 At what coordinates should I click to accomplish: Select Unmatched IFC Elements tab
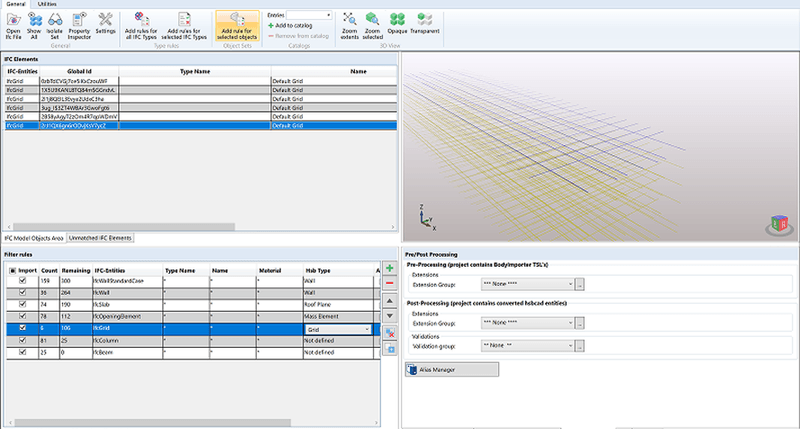(100, 238)
